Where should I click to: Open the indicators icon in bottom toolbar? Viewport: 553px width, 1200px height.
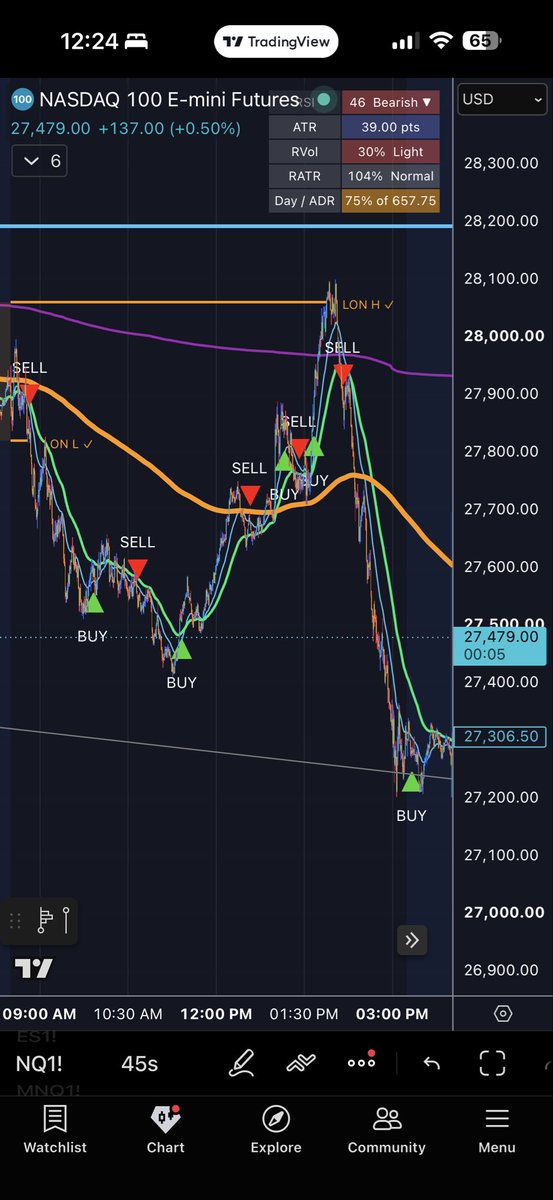tap(301, 1063)
